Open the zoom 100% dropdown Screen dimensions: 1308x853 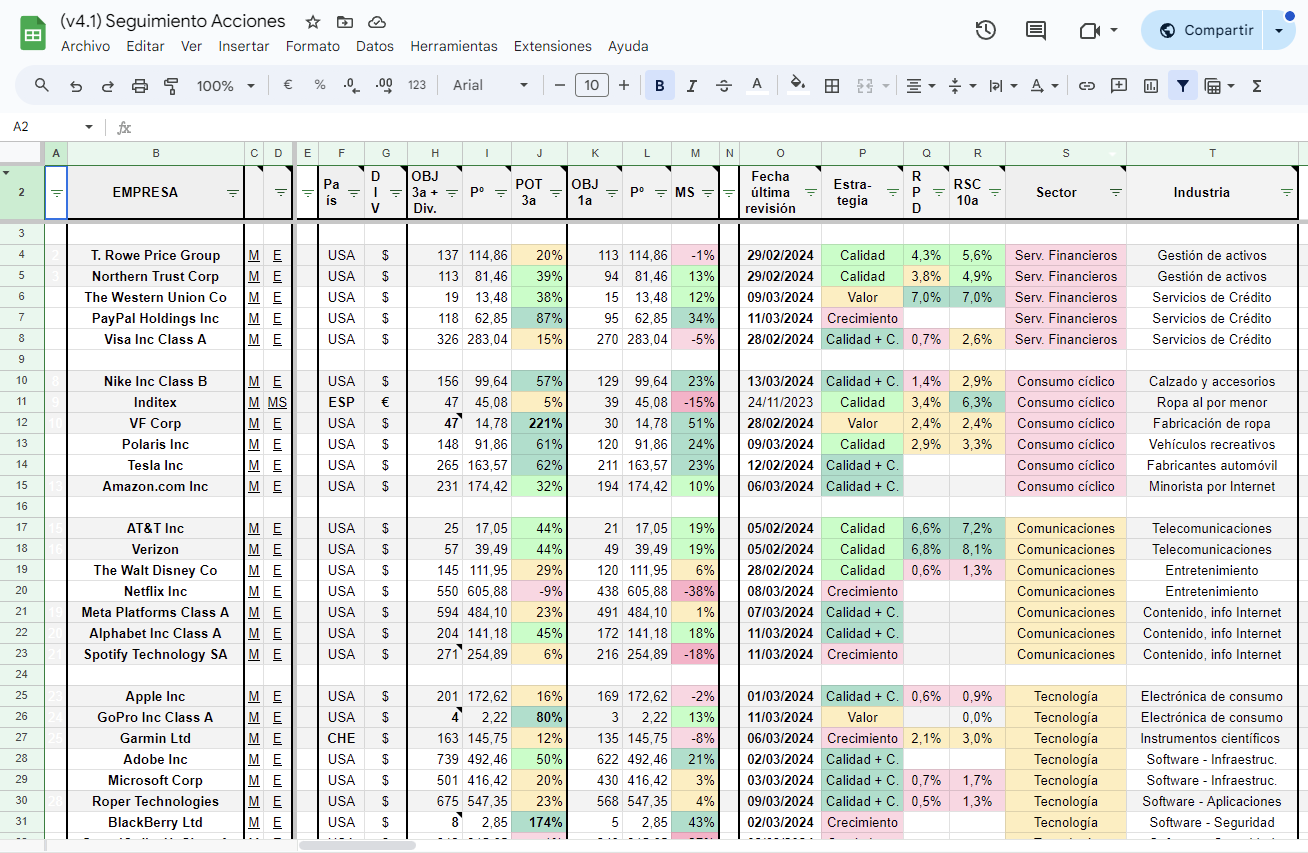pos(226,86)
